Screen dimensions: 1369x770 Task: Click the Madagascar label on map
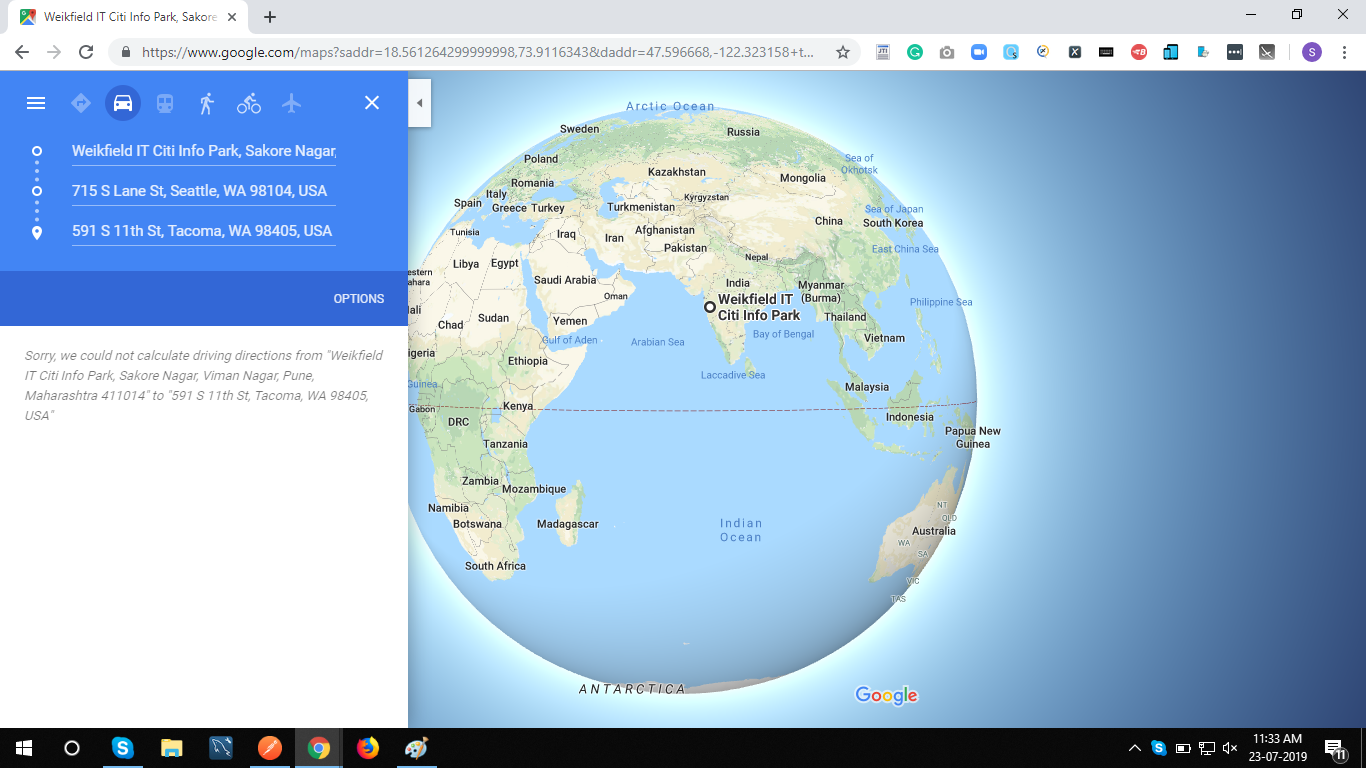(x=568, y=524)
